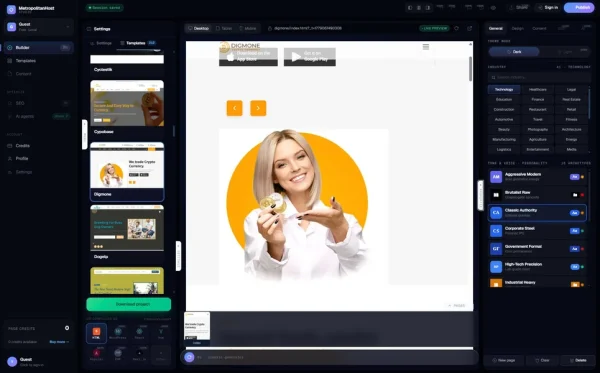The height and width of the screenshot is (373, 600).
Task: Click the eye preview icon in top bar
Action: [493, 8]
